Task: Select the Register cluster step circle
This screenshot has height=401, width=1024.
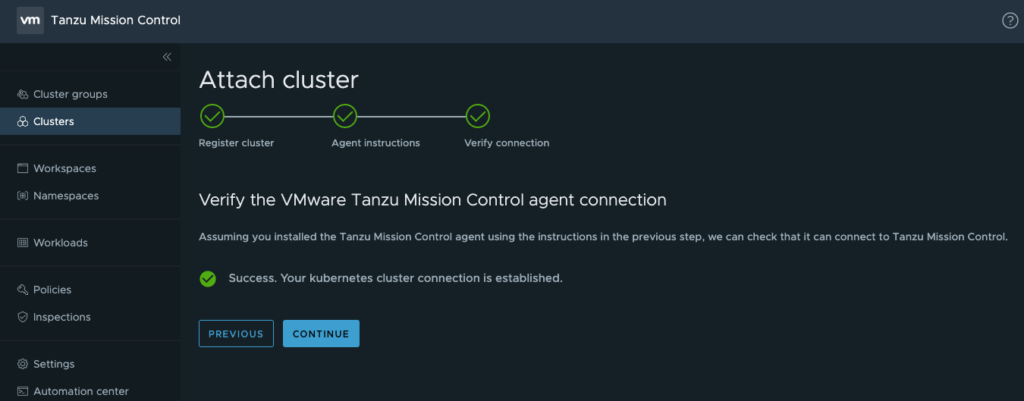Action: point(212,116)
